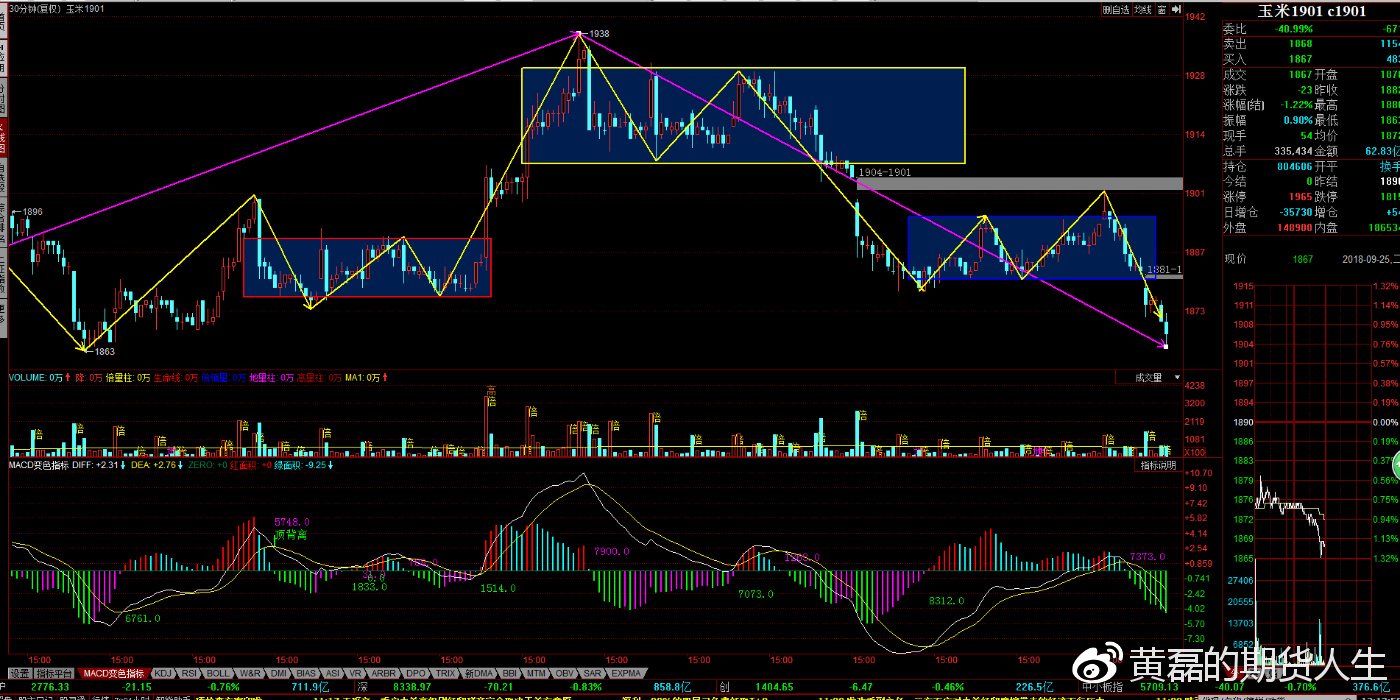The width and height of the screenshot is (1400, 700).
Task: Open the VR indicator tab
Action: click(x=357, y=674)
